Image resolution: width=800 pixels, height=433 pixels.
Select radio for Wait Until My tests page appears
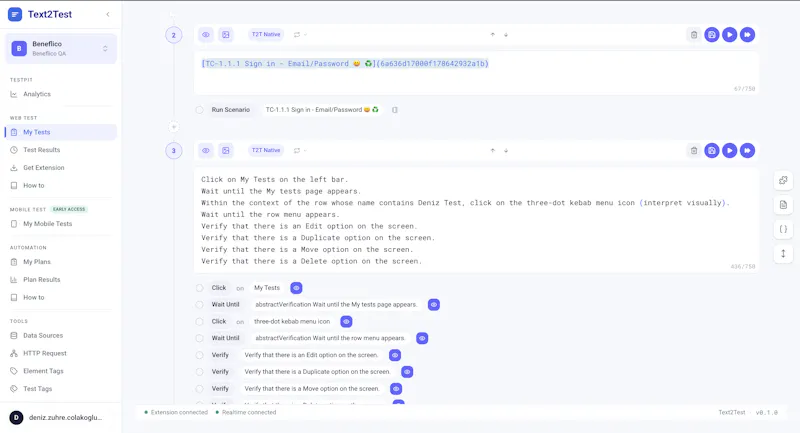tap(199, 305)
